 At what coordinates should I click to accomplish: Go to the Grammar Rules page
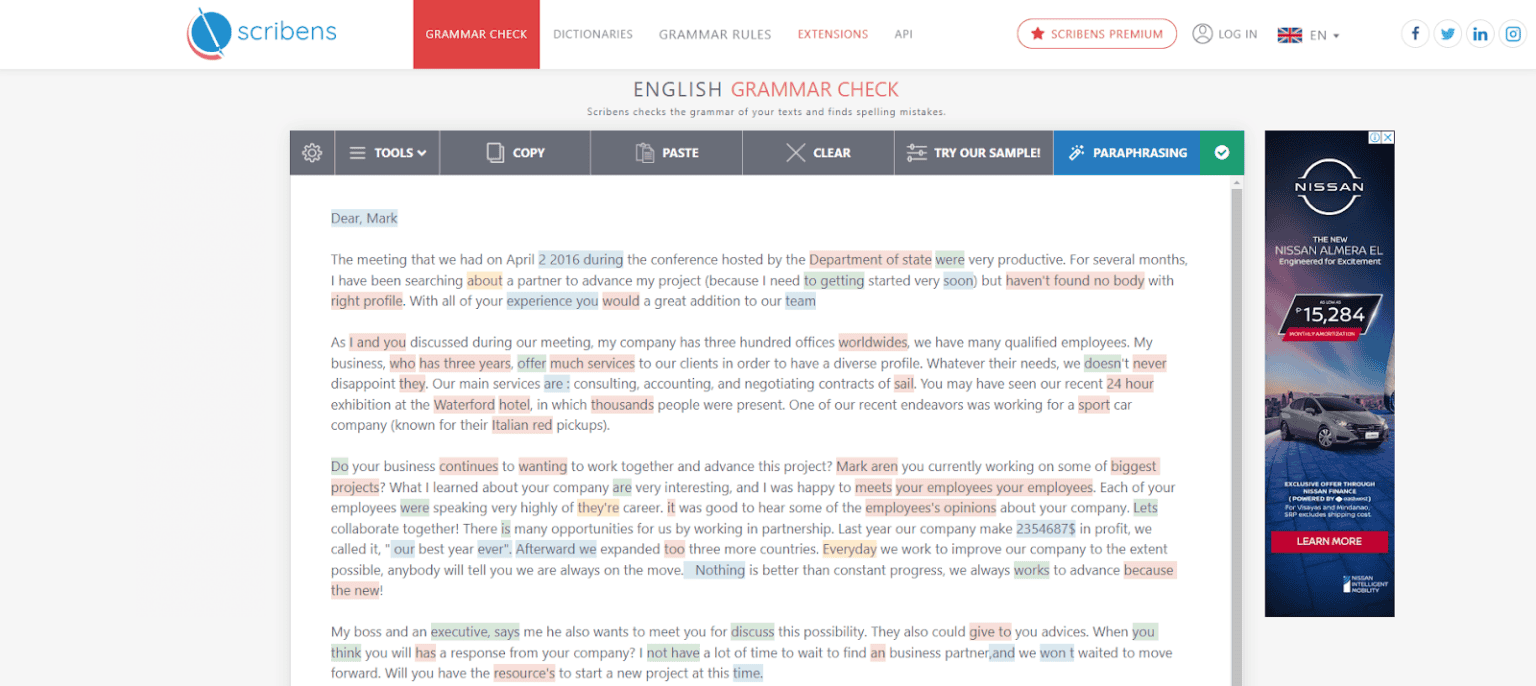tap(715, 34)
